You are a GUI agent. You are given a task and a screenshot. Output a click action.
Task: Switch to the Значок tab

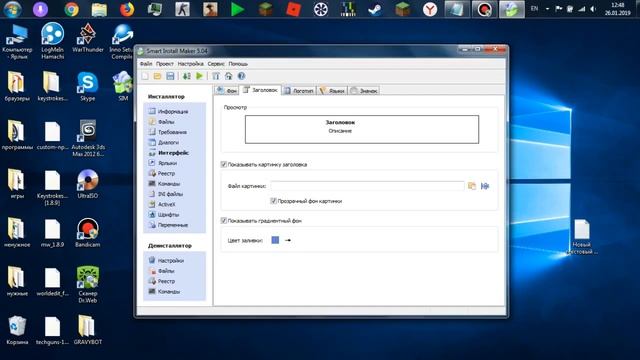click(364, 91)
